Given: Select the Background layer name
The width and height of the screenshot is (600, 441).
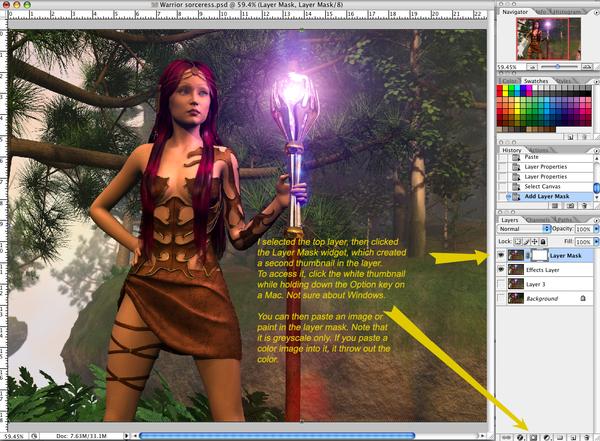Looking at the screenshot, I should 542,299.
